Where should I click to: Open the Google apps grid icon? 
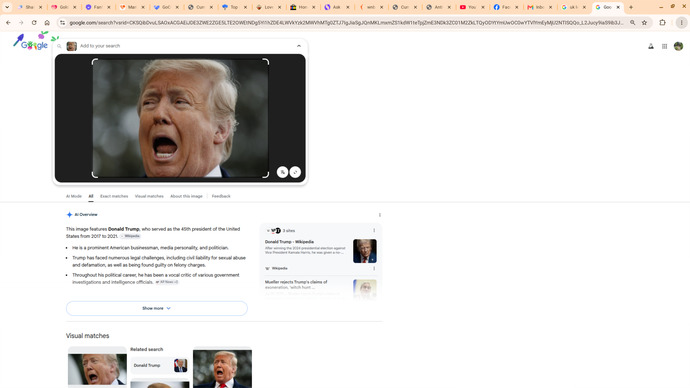(x=664, y=46)
